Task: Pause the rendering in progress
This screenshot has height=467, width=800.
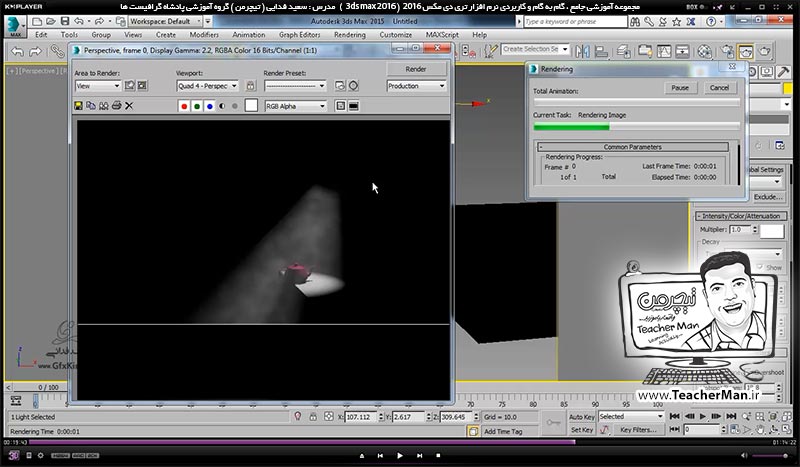Action: click(x=680, y=88)
